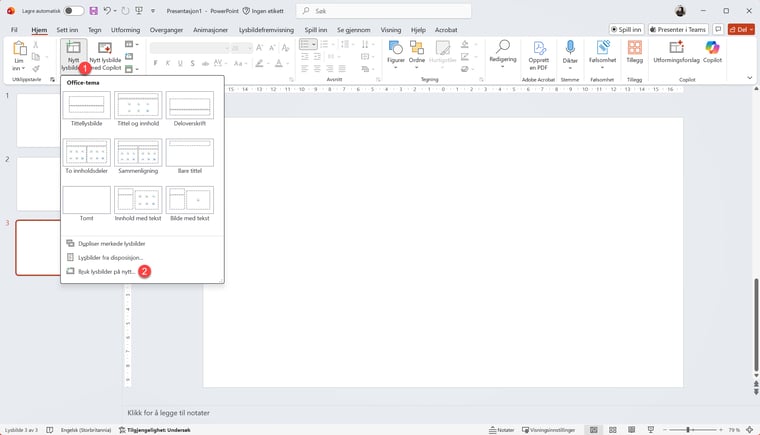The height and width of the screenshot is (435, 760).
Task: Switch to the Utforming tab
Action: pos(126,30)
